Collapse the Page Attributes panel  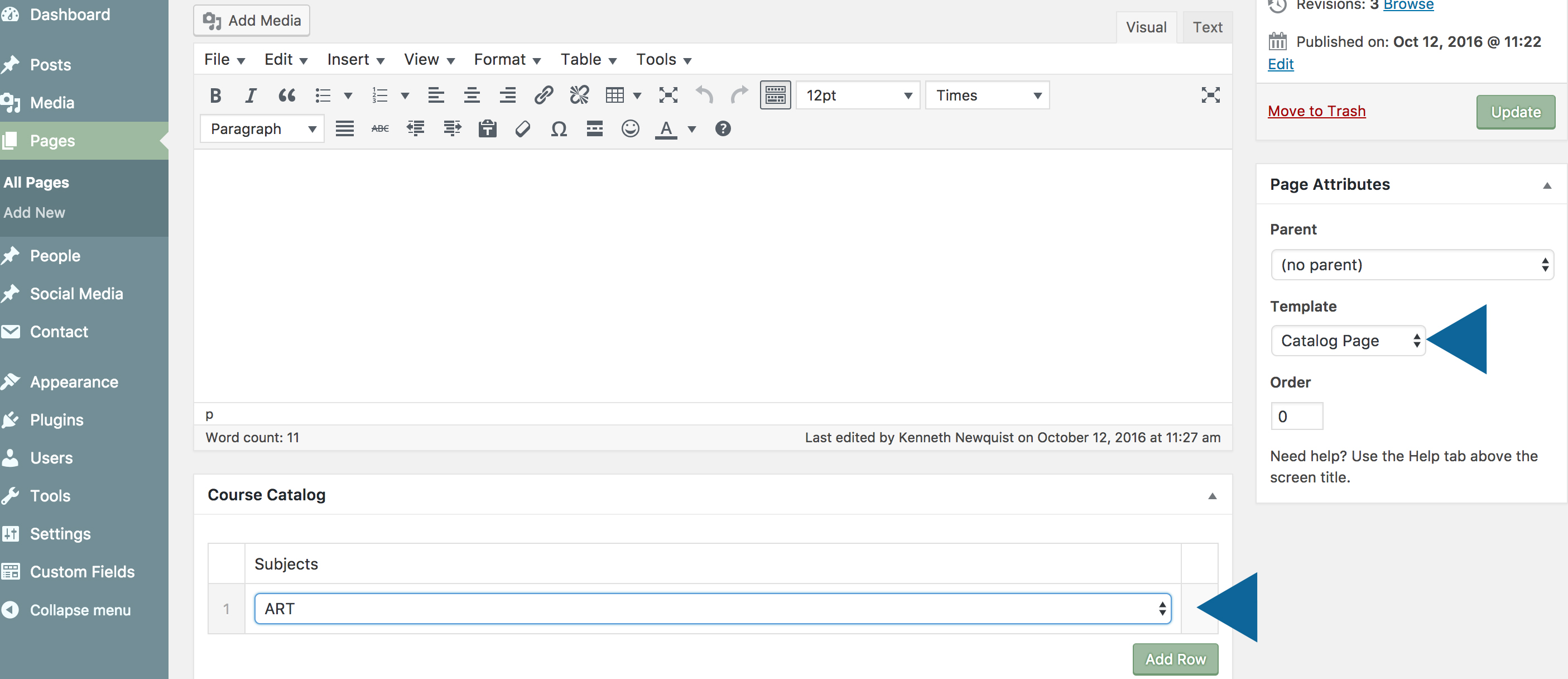pos(1547,185)
